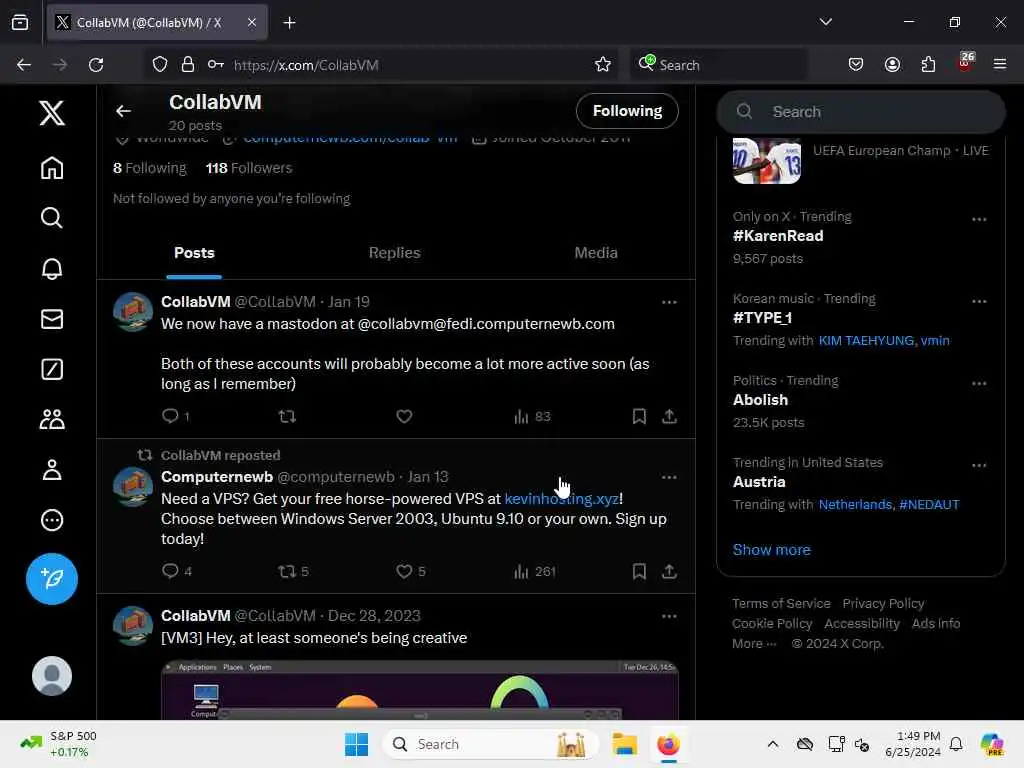This screenshot has height=768, width=1024.
Task: Open Messages envelope in sidebar
Action: tap(52, 319)
